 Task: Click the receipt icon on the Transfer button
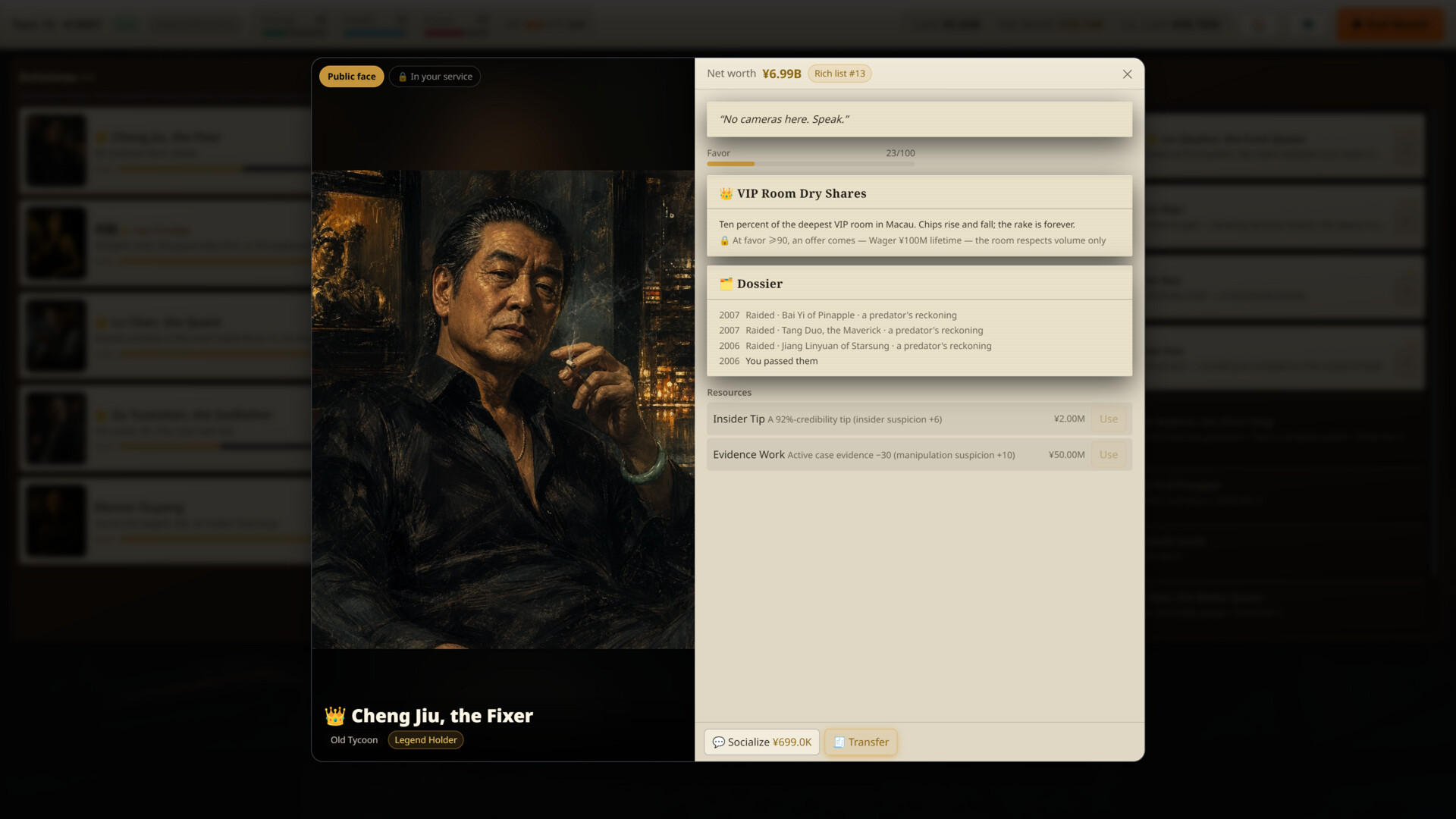(839, 742)
